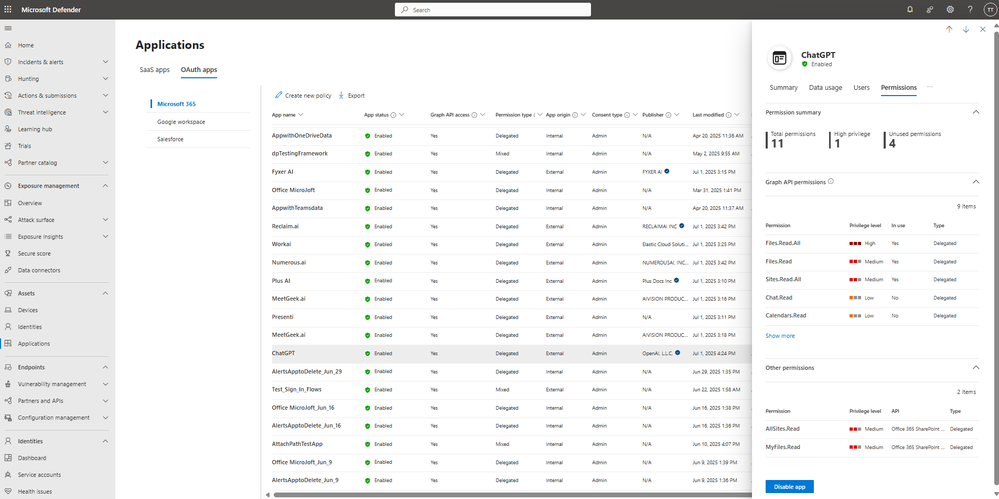Screen dimensions: 999x499
Task: Open Graph API access column dropdown
Action: [483, 115]
